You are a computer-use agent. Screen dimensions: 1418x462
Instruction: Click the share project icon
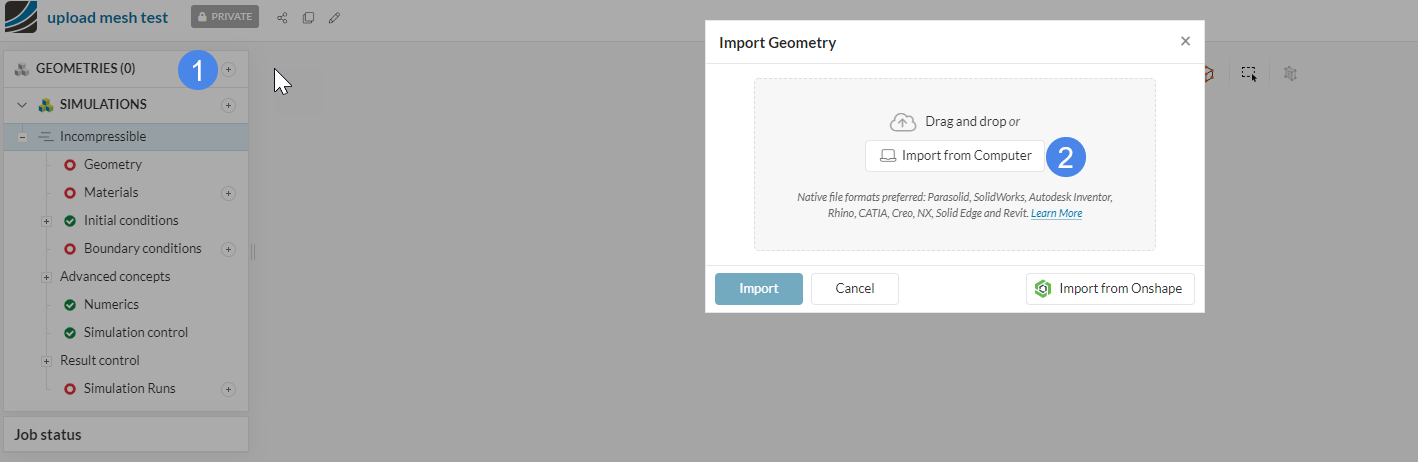pyautogui.click(x=282, y=18)
